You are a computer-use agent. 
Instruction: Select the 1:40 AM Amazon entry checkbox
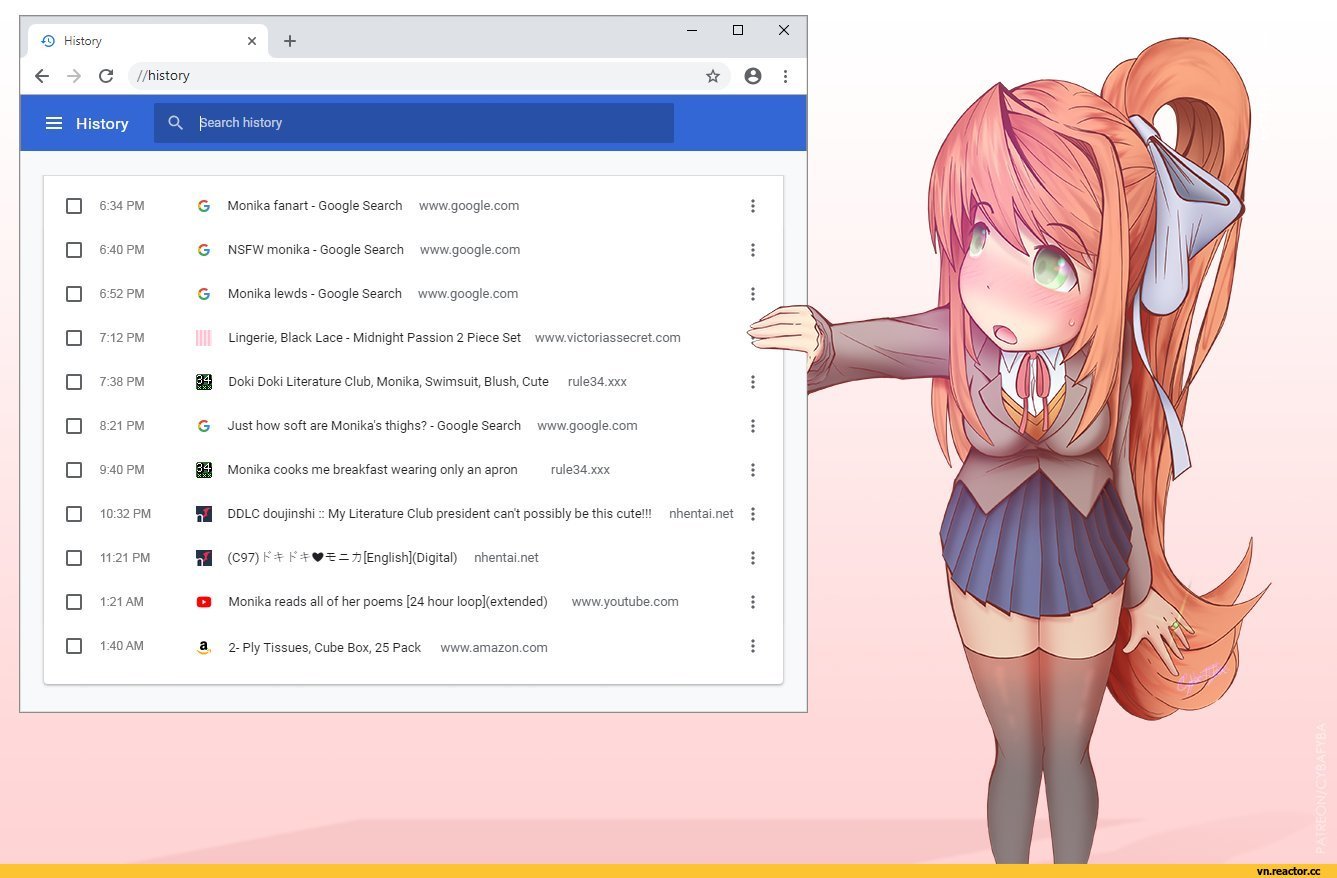[74, 646]
